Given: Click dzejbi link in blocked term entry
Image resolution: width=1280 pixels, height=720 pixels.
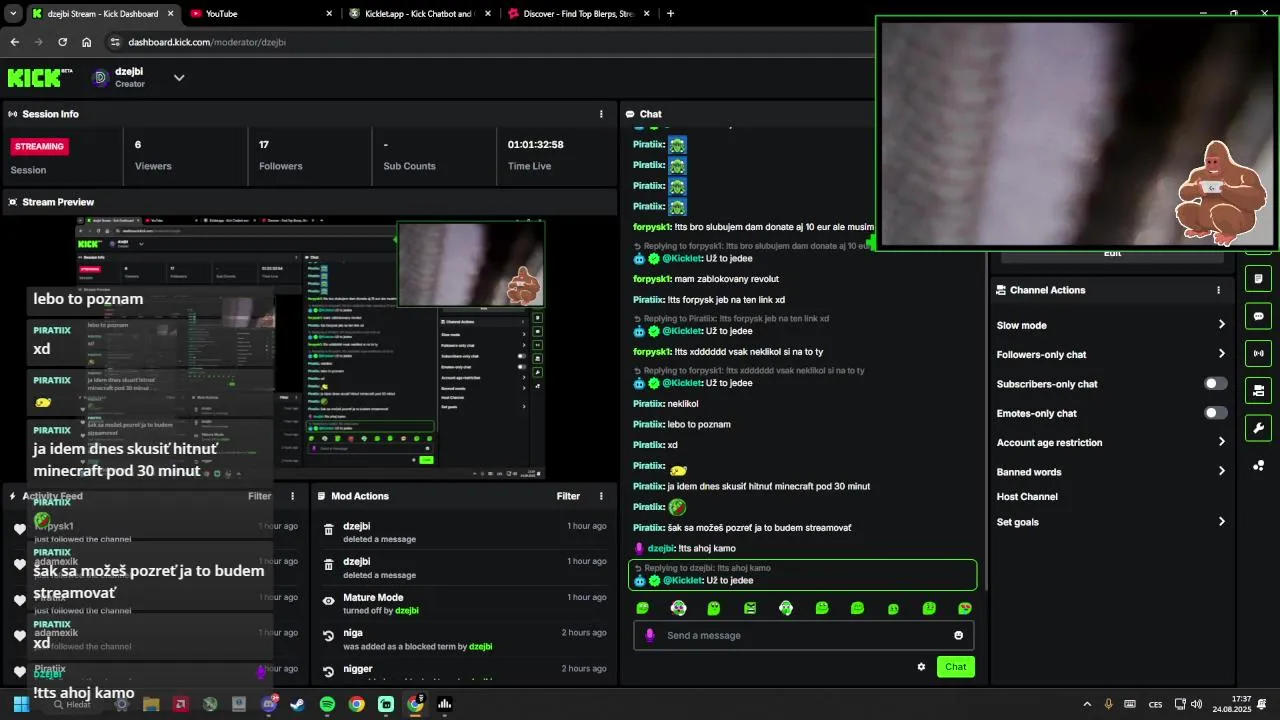Looking at the screenshot, I should (x=480, y=647).
